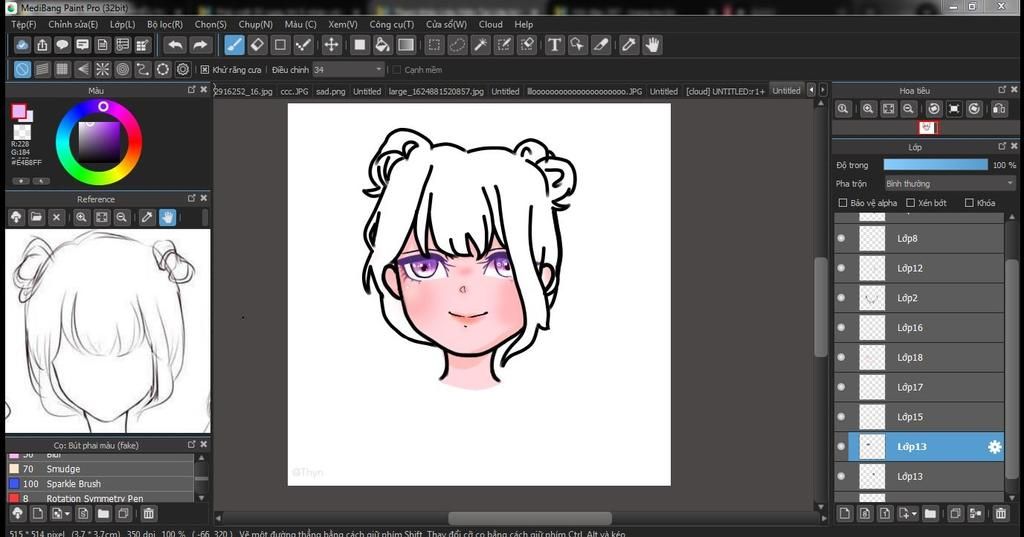The height and width of the screenshot is (537, 1024).
Task: Delete the selected layer with trash icon
Action: coord(1000,513)
